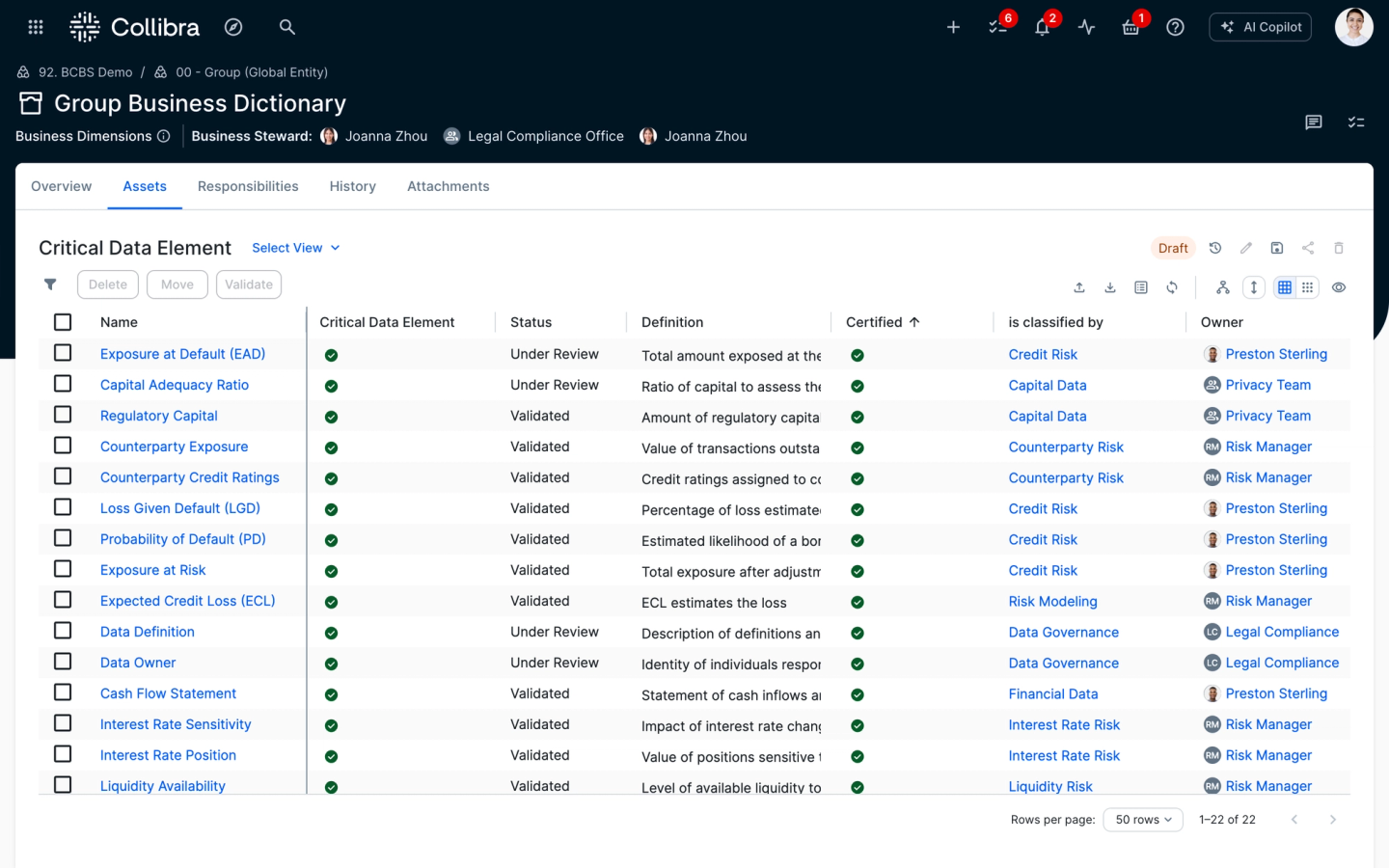The height and width of the screenshot is (868, 1389).
Task: Save the current view using the floppy disk icon
Action: point(1276,248)
